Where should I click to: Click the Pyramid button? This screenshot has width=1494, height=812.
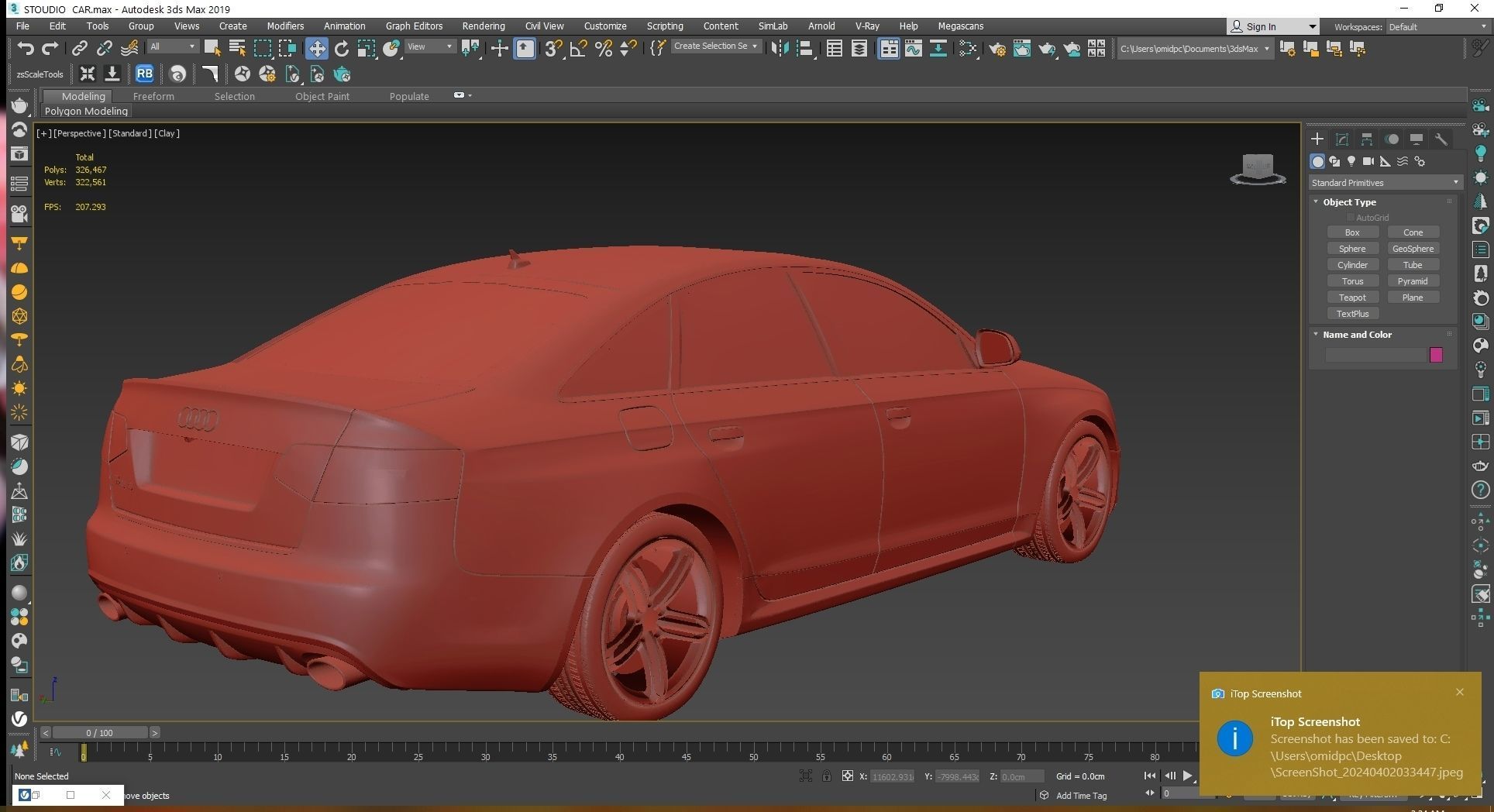click(1413, 281)
